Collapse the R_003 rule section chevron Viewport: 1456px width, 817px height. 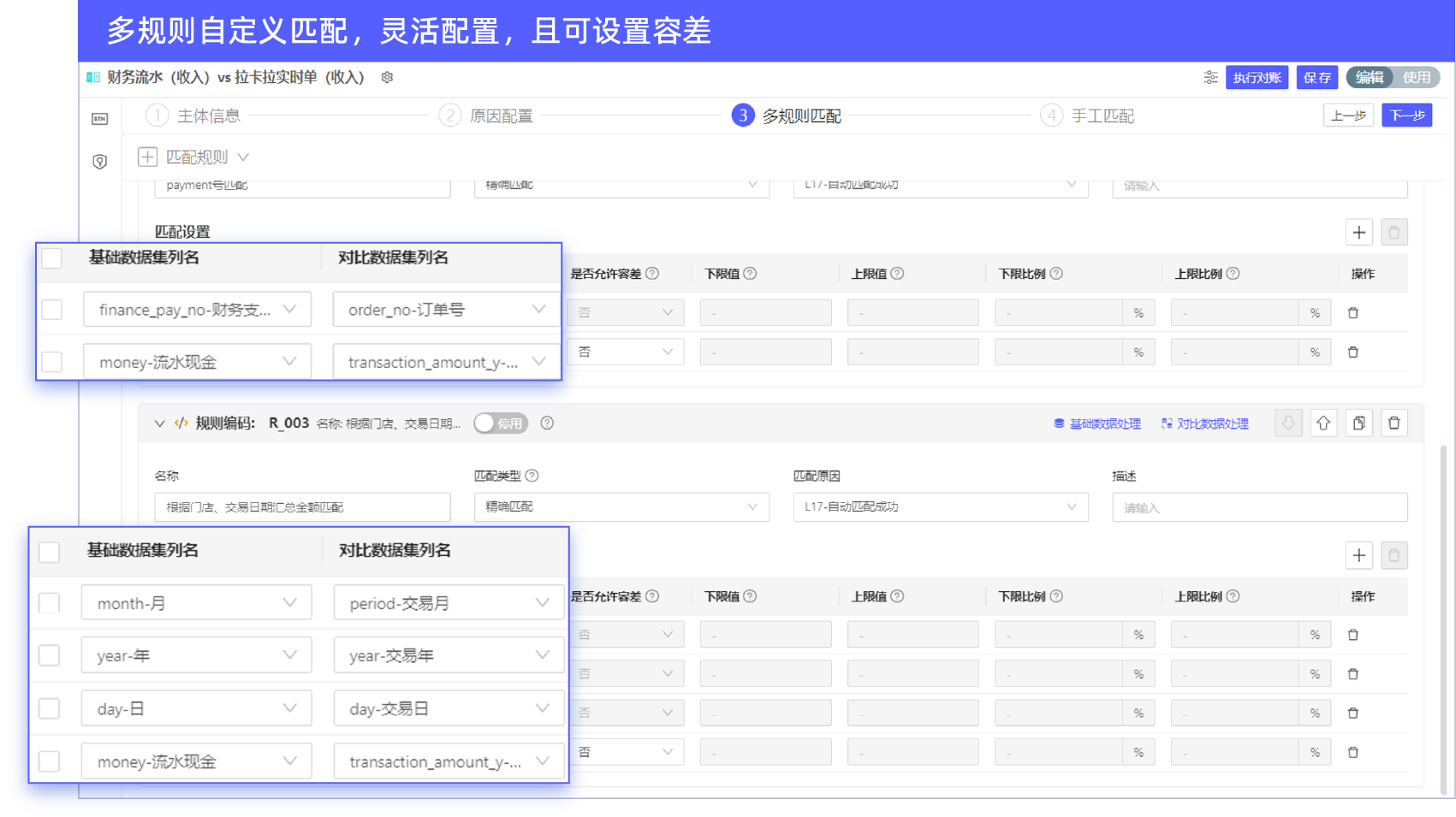click(x=159, y=423)
